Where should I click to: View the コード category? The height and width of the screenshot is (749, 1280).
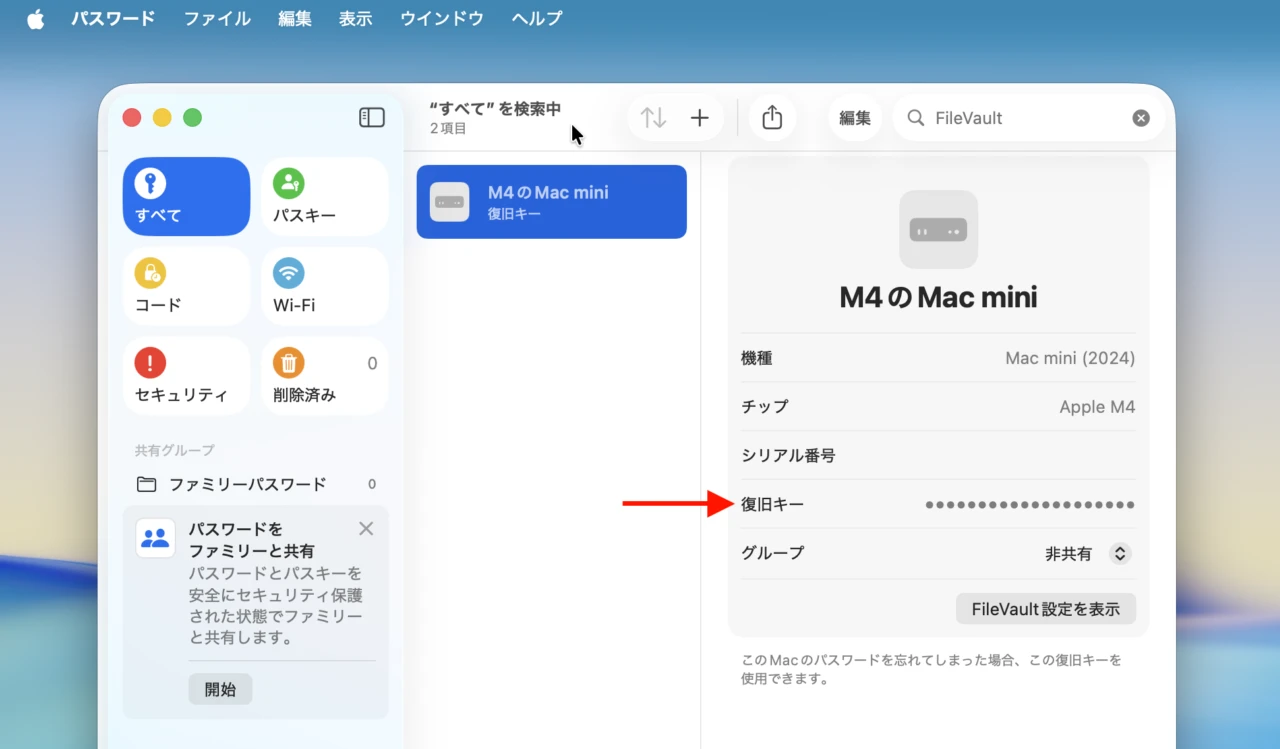point(185,286)
